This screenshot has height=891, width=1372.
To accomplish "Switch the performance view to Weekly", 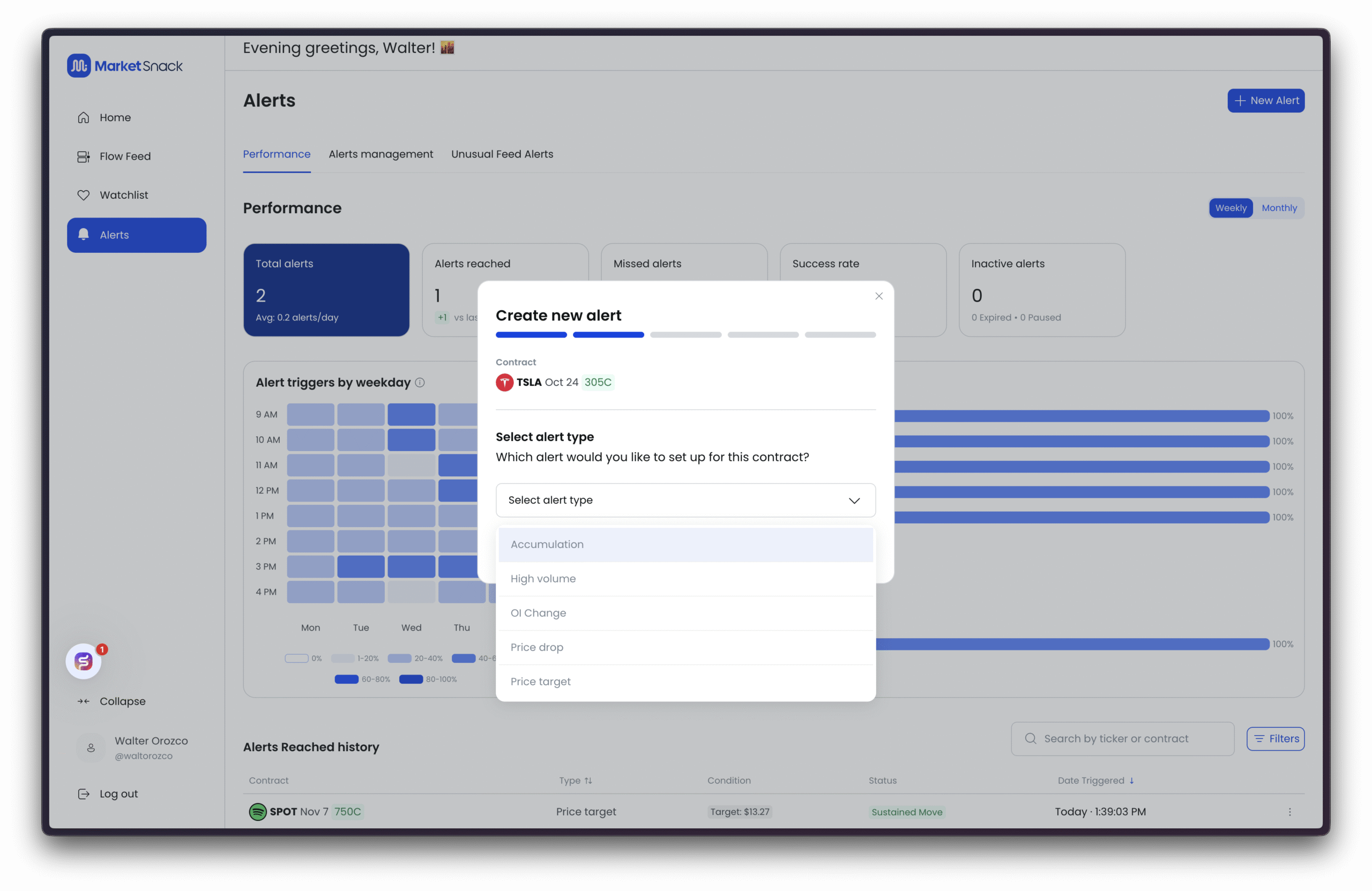I will tap(1230, 208).
